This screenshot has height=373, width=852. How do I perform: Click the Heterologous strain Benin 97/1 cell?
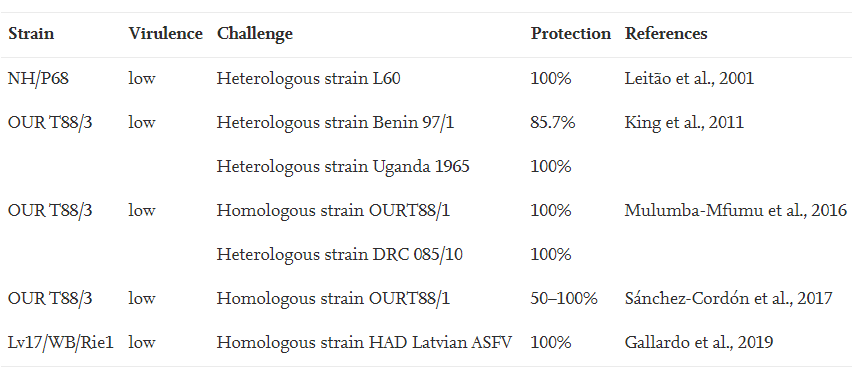[x=335, y=123]
